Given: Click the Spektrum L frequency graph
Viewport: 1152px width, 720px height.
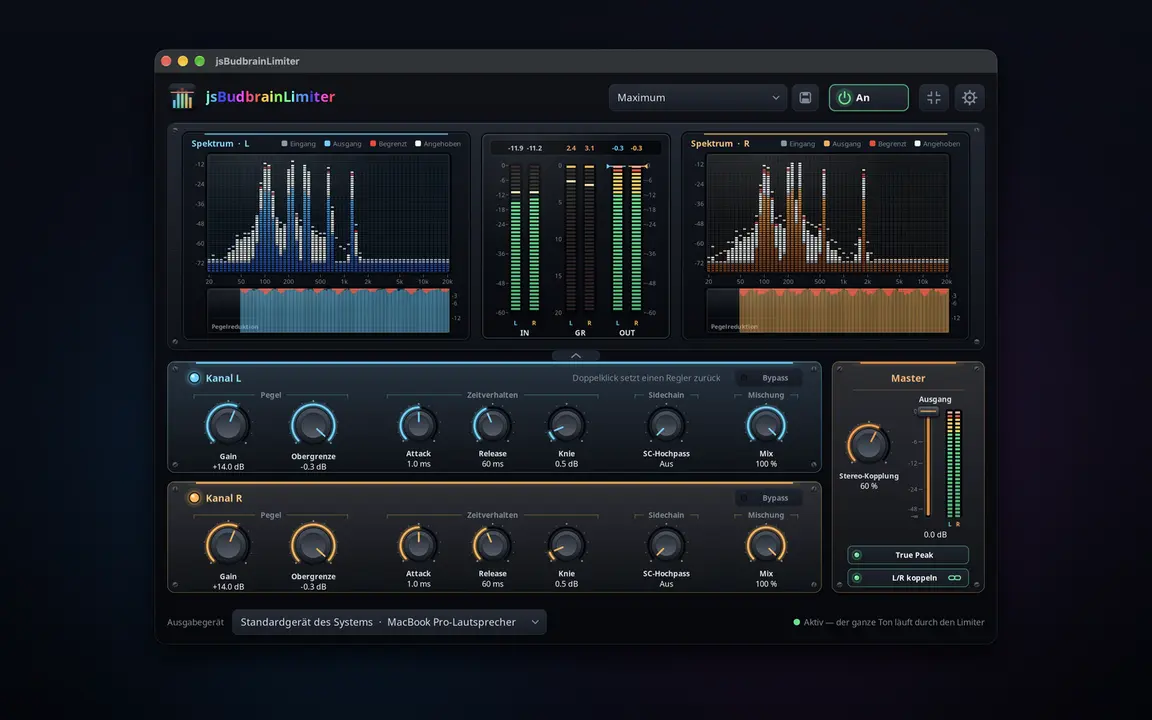Looking at the screenshot, I should [328, 214].
